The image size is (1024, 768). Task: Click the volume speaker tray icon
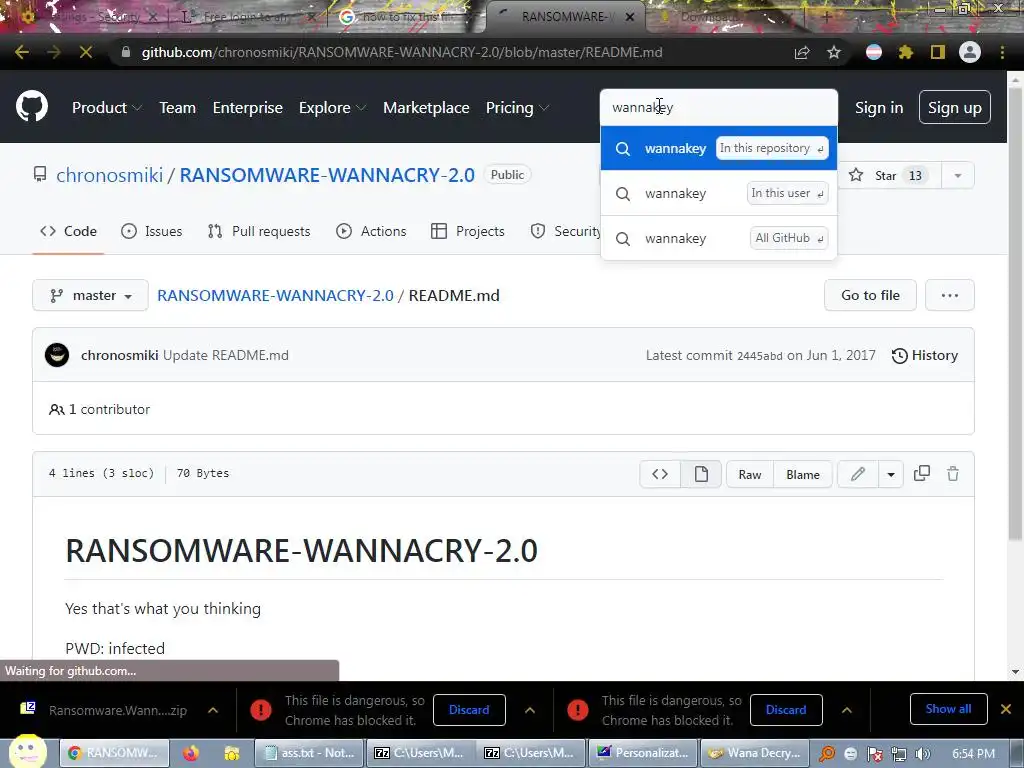(x=922, y=754)
